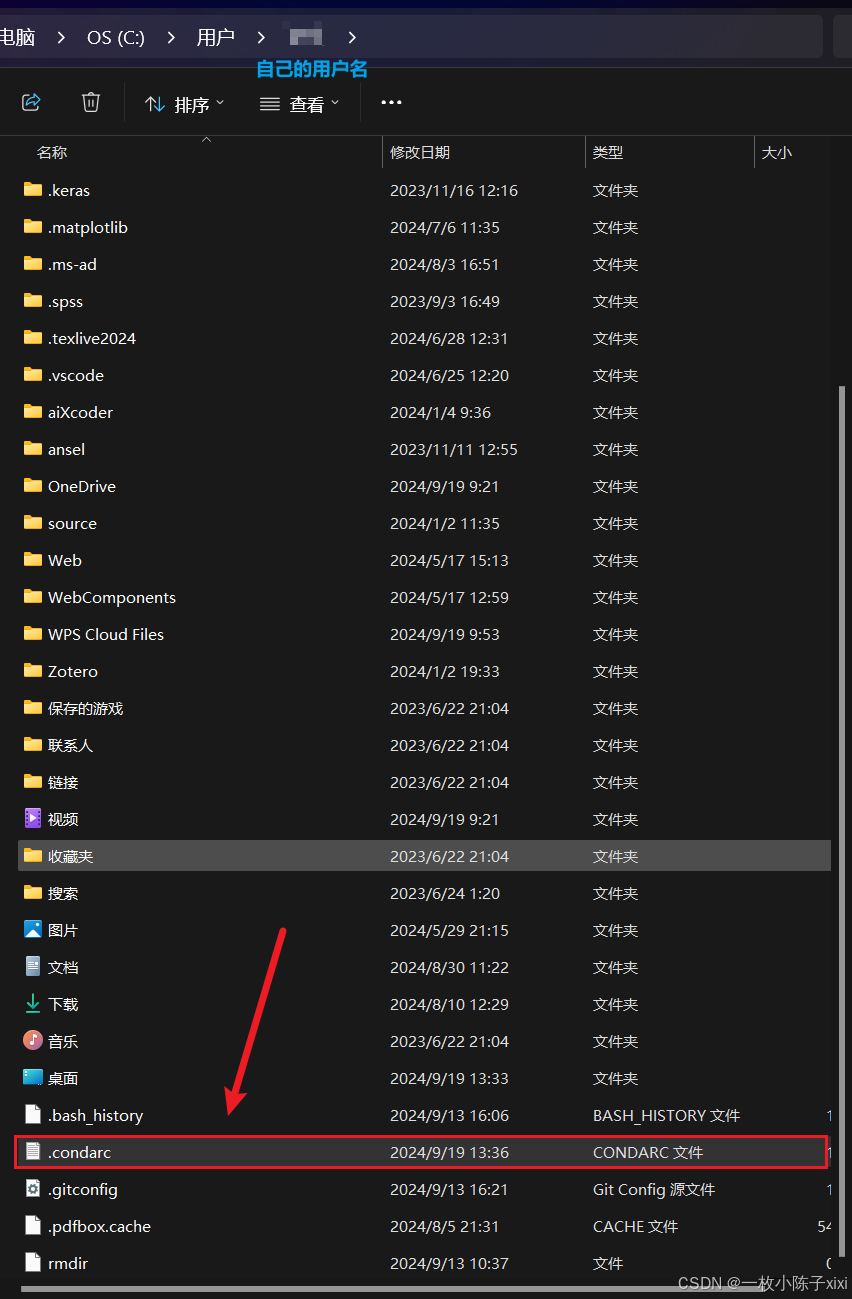This screenshot has width=852, height=1299.
Task: Go to 用户 folder in breadcrumb
Action: coord(215,38)
